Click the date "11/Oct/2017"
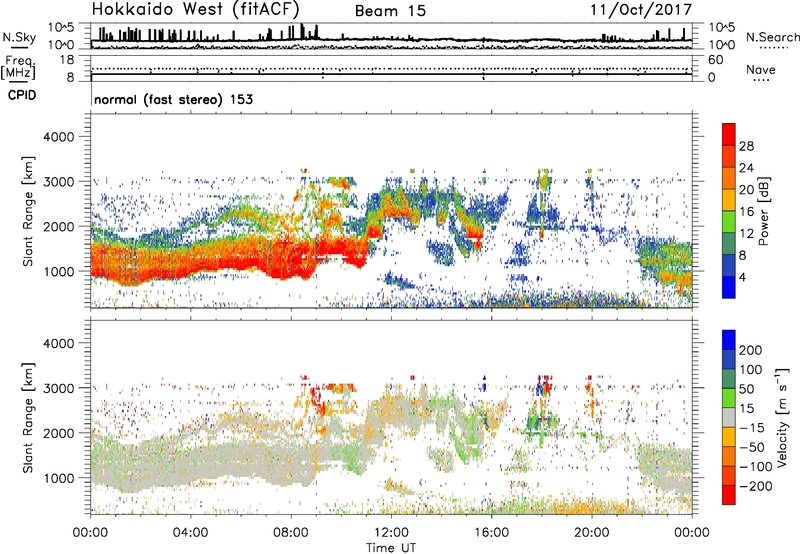This screenshot has width=800, height=554. 641,10
